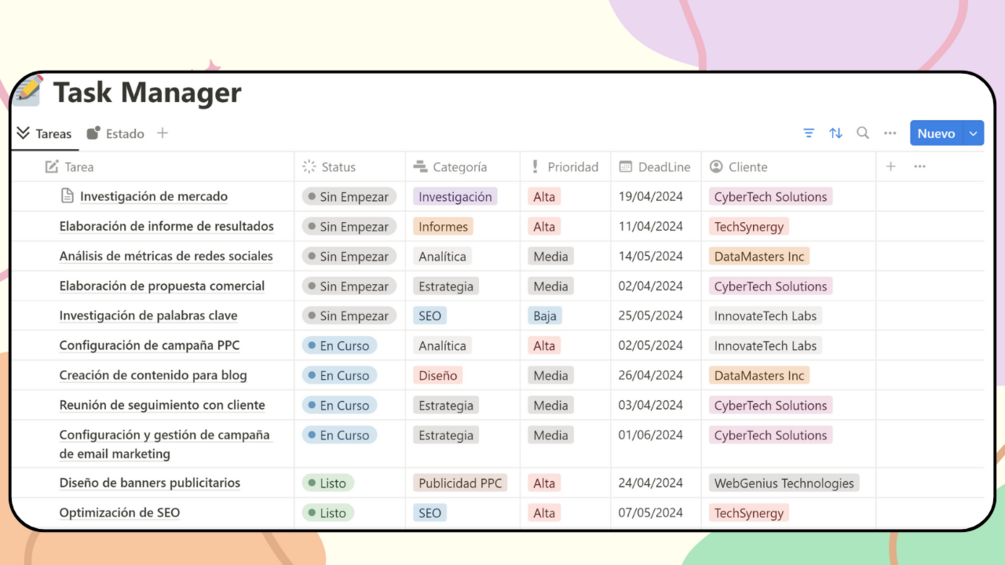Image resolution: width=1005 pixels, height=565 pixels.
Task: Select Alta priority for Optimización de SEO
Action: [x=544, y=512]
